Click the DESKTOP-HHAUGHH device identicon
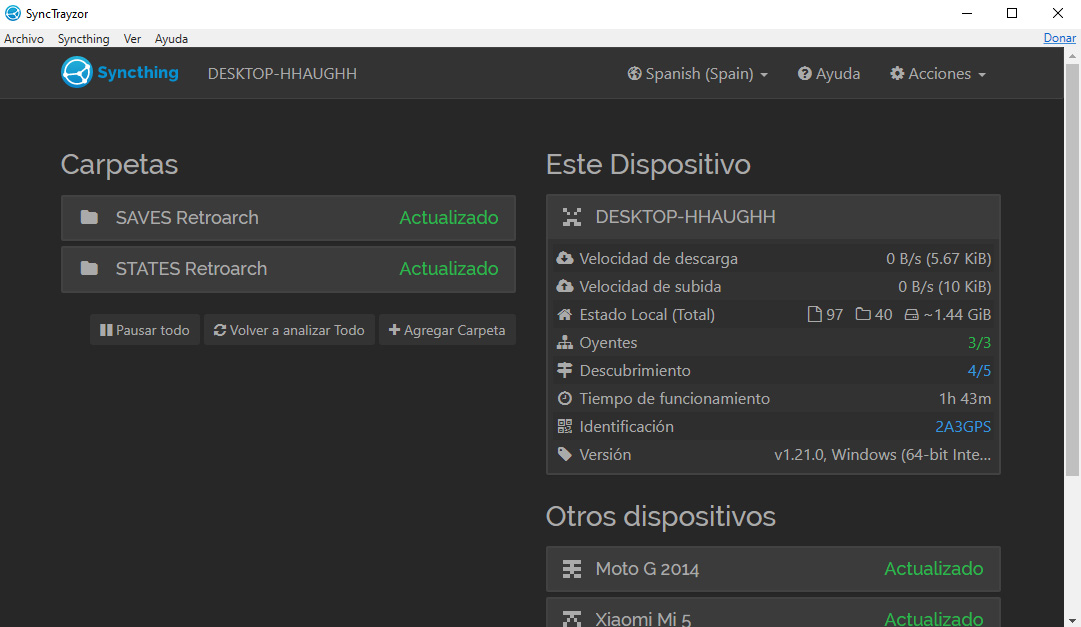 click(x=572, y=217)
